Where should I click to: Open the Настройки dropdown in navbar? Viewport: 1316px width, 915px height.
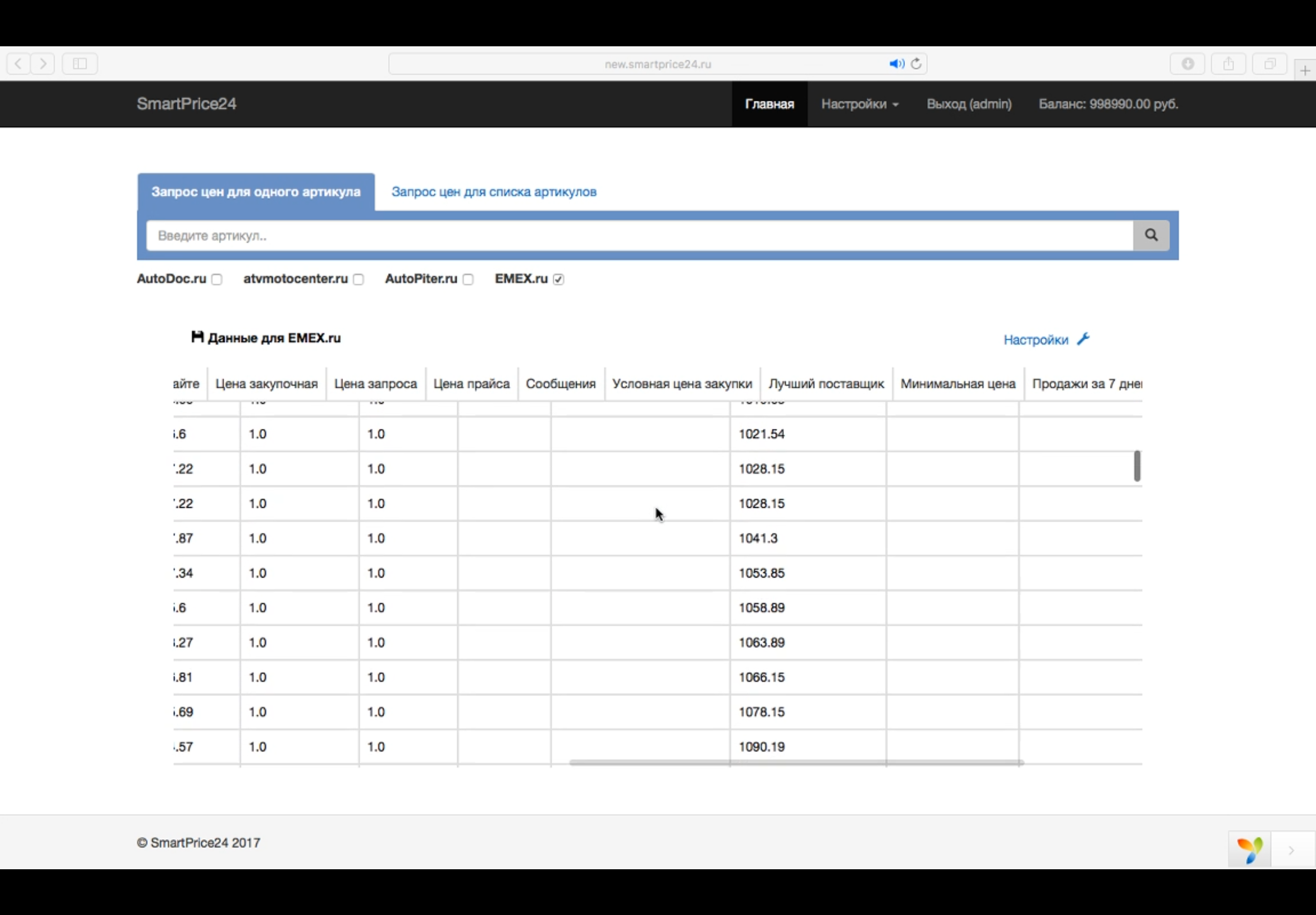point(859,104)
